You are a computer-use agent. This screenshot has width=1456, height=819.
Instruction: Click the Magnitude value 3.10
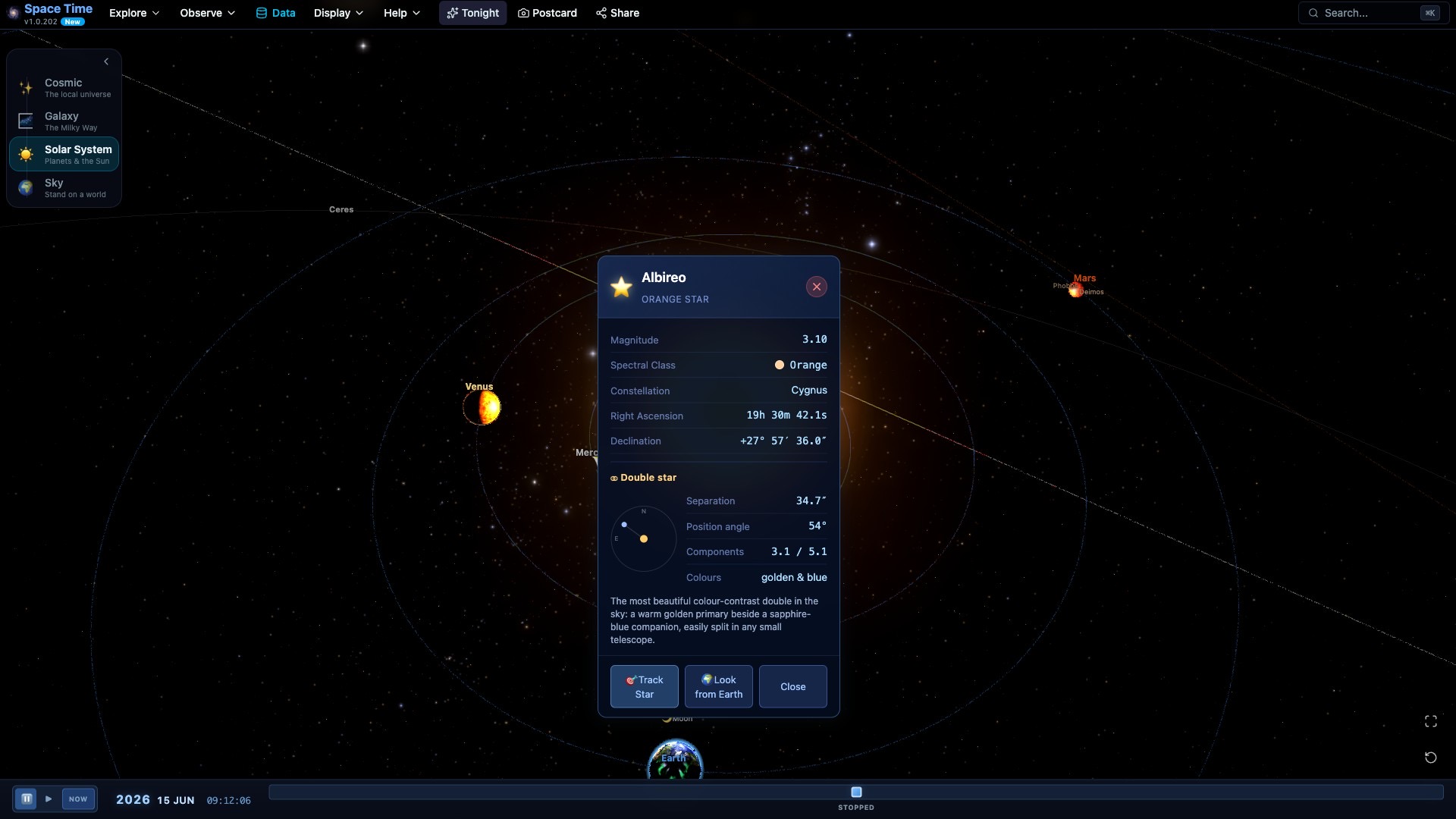coord(814,339)
